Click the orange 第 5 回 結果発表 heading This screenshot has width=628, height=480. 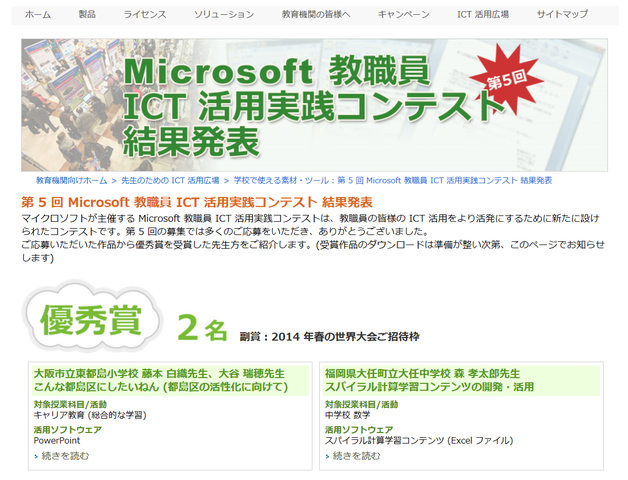coord(197,202)
